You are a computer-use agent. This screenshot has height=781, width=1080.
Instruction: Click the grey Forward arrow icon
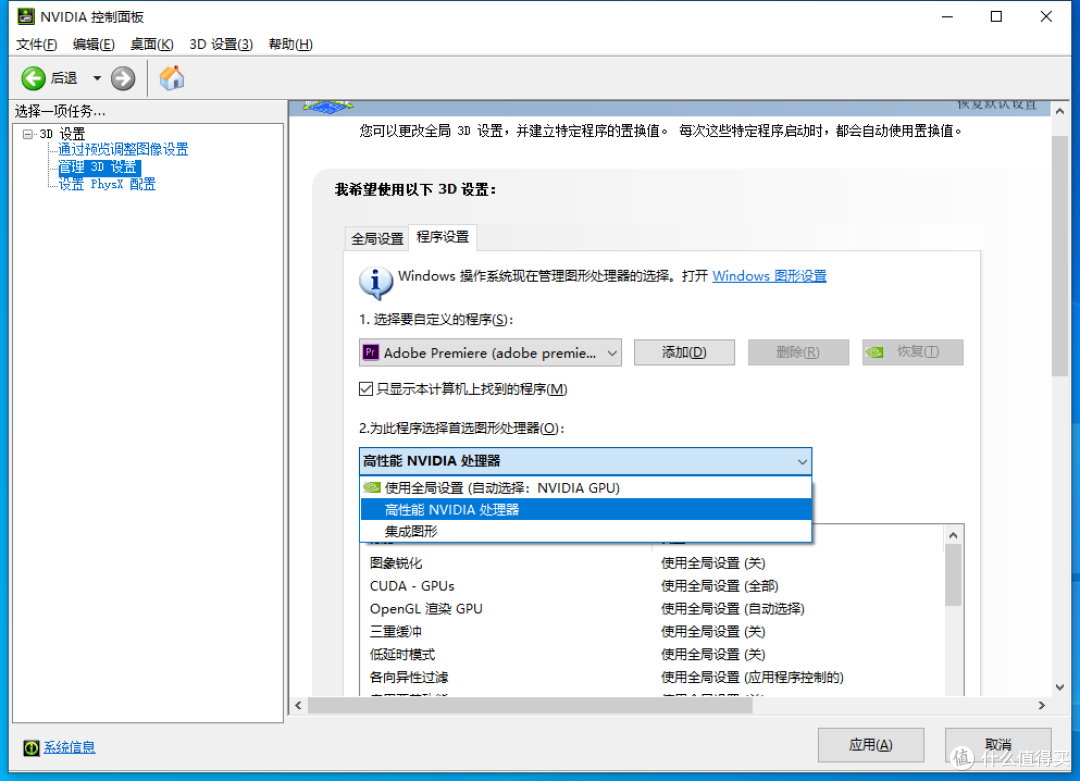tap(123, 79)
